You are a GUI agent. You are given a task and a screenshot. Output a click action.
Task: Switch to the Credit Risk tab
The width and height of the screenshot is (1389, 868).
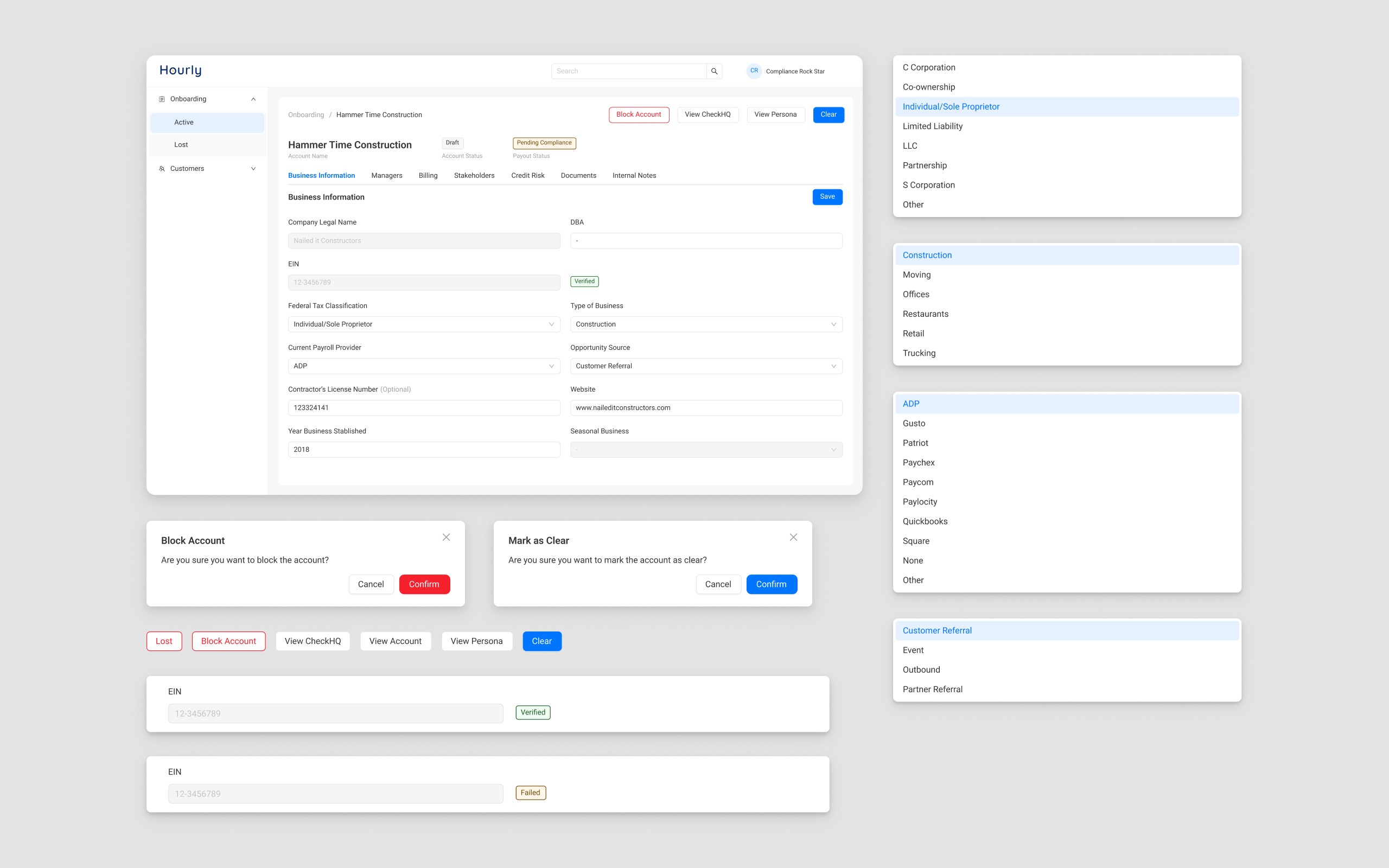[x=527, y=176]
